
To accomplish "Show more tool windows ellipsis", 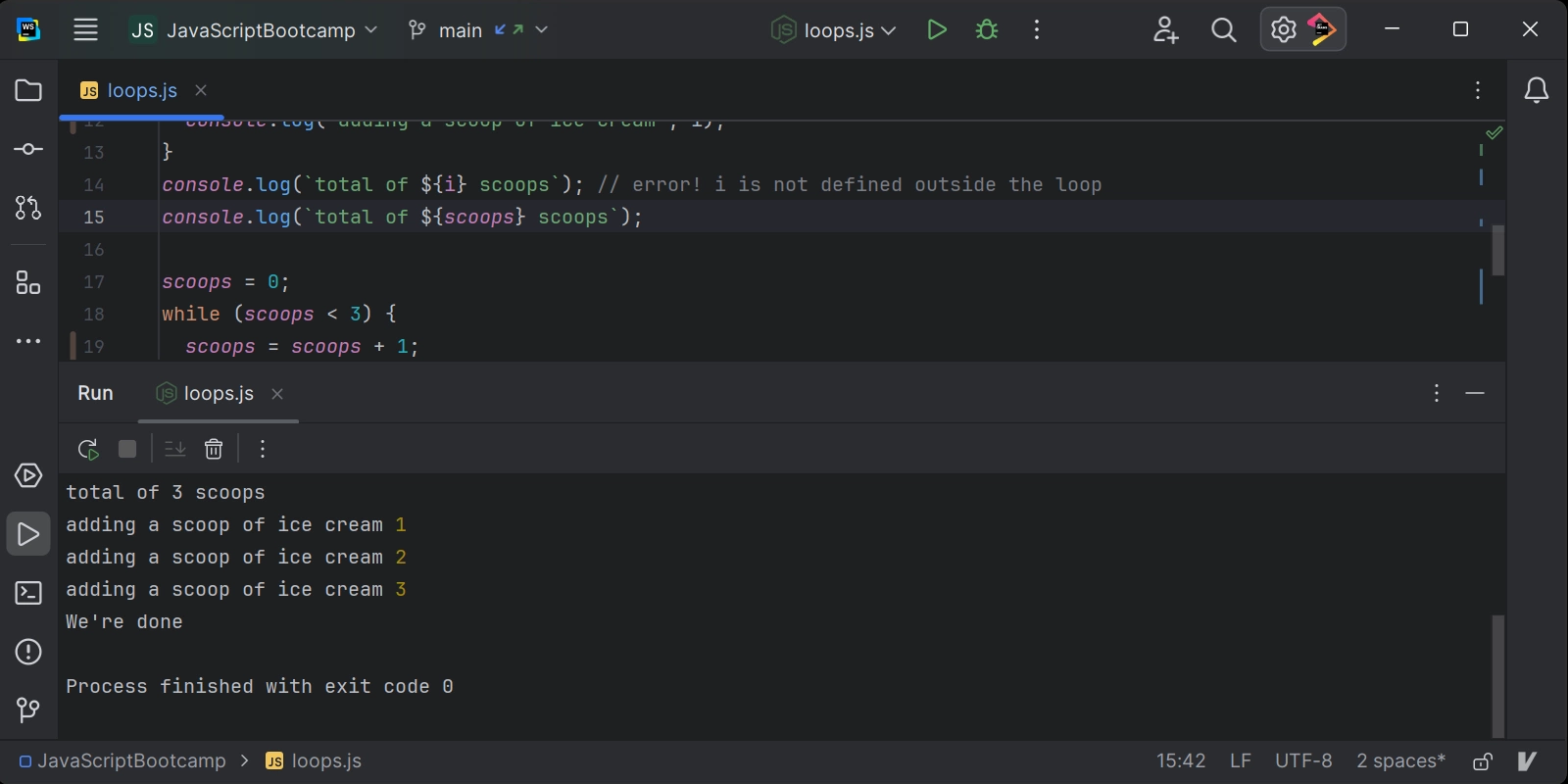I will point(28,341).
